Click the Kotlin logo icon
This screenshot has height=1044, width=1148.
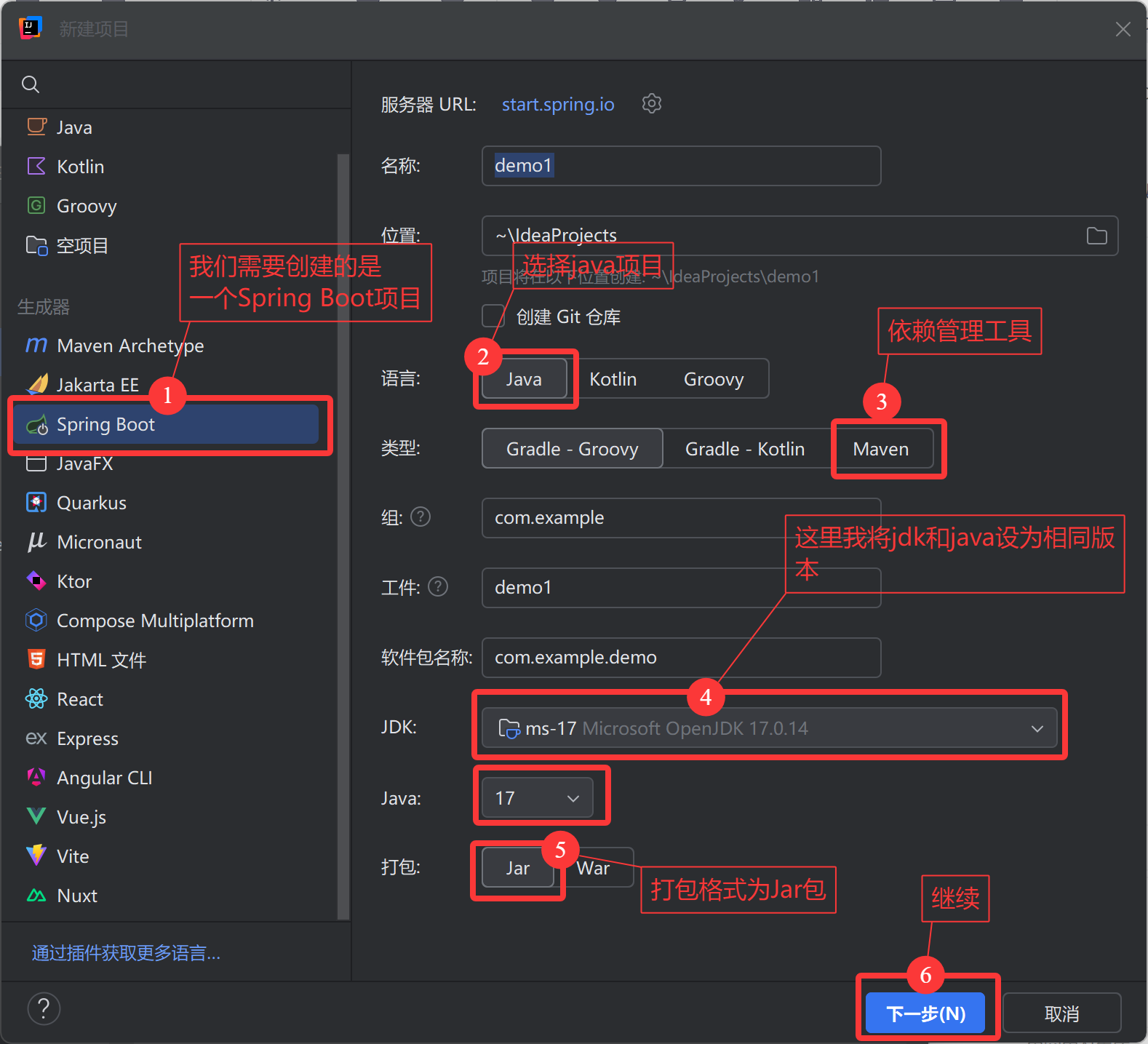36,166
